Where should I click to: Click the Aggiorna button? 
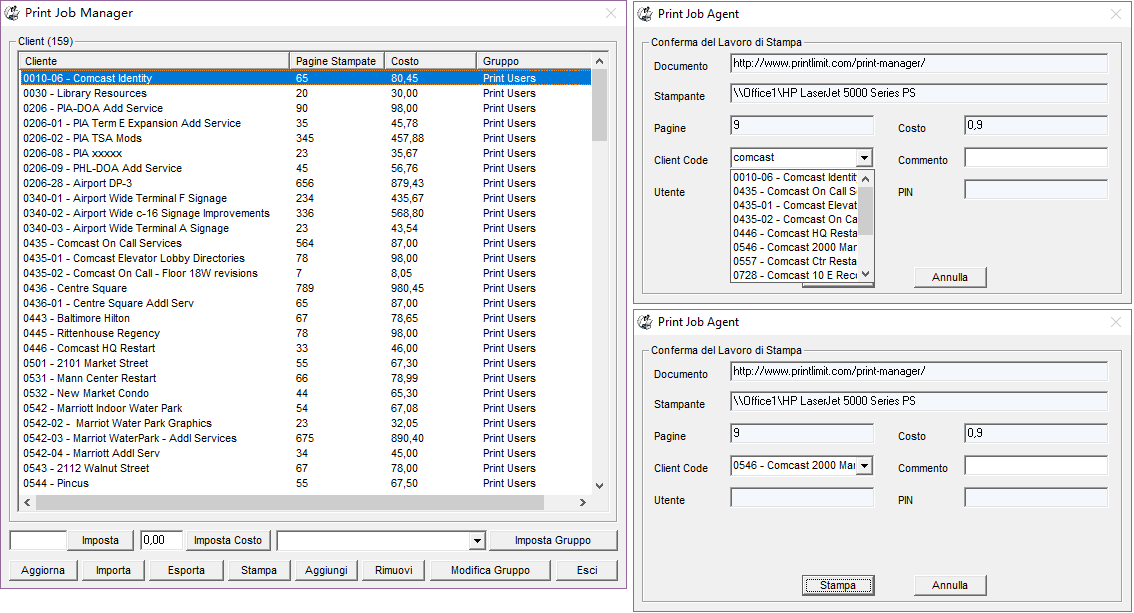point(43,570)
